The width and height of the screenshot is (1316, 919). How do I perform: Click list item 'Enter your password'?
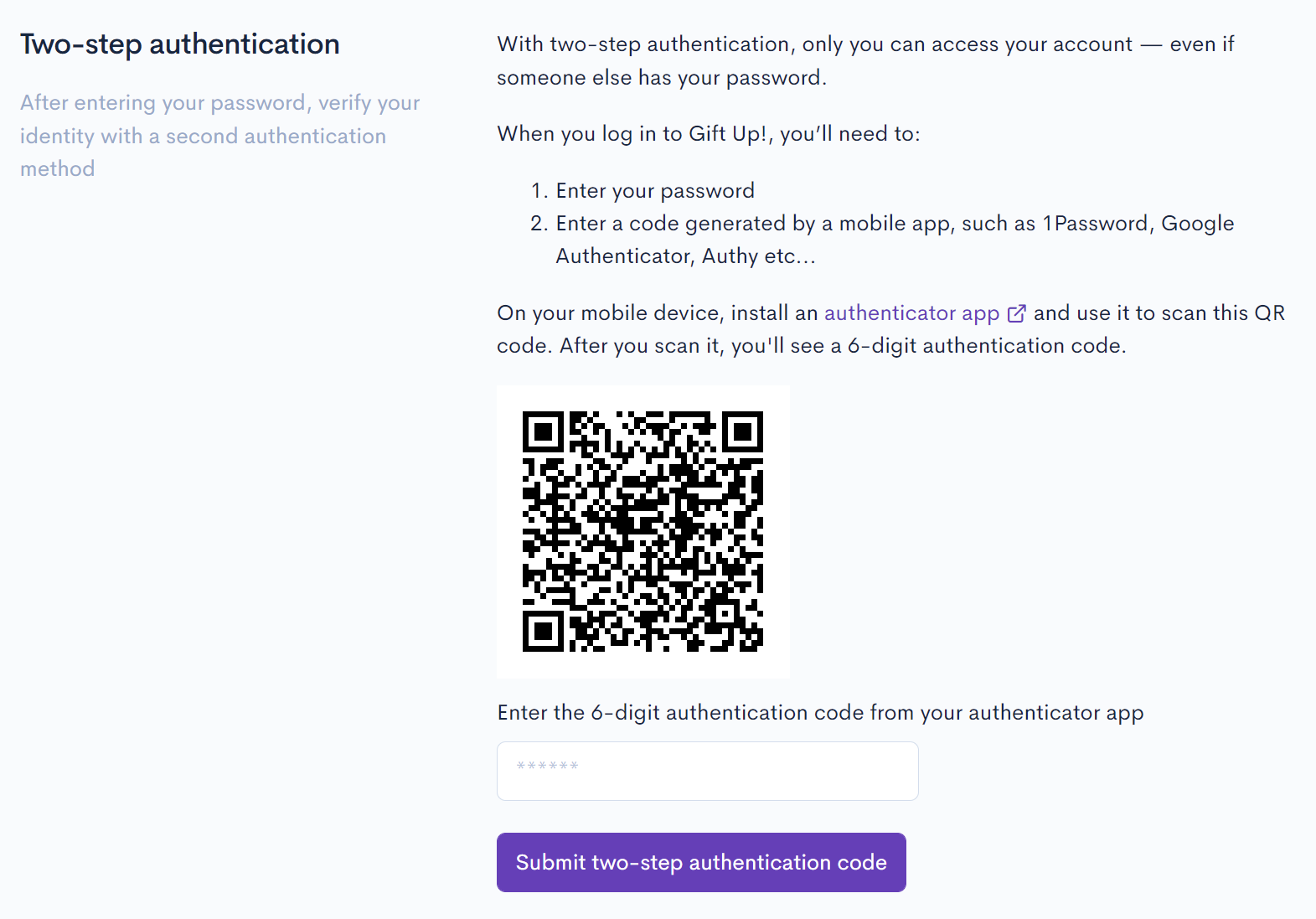click(655, 191)
